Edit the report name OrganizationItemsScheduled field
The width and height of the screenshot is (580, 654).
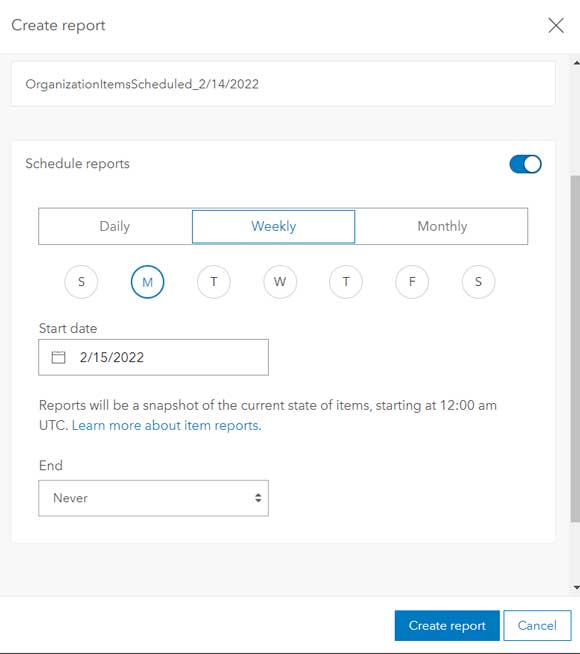point(283,84)
